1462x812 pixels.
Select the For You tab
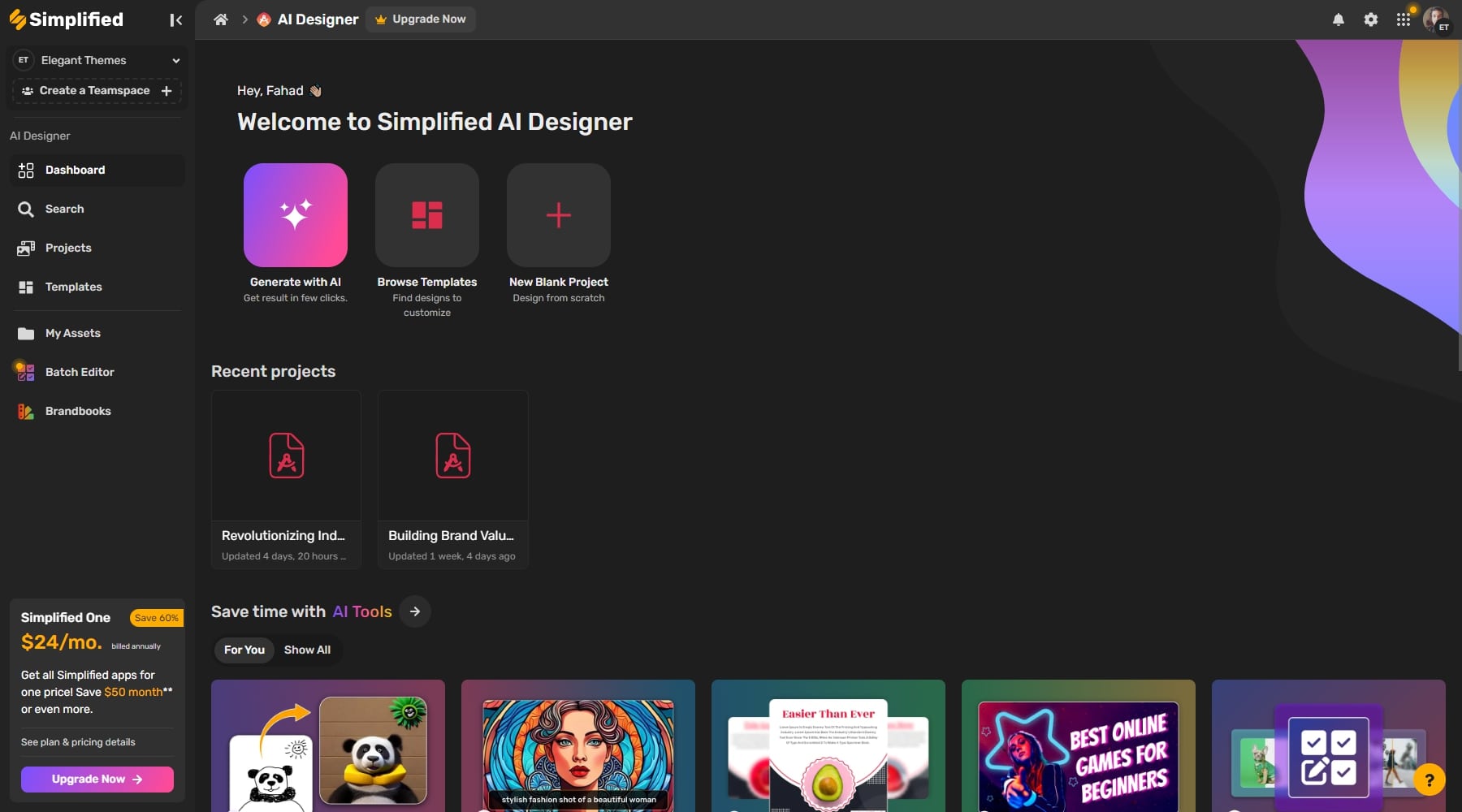[244, 650]
